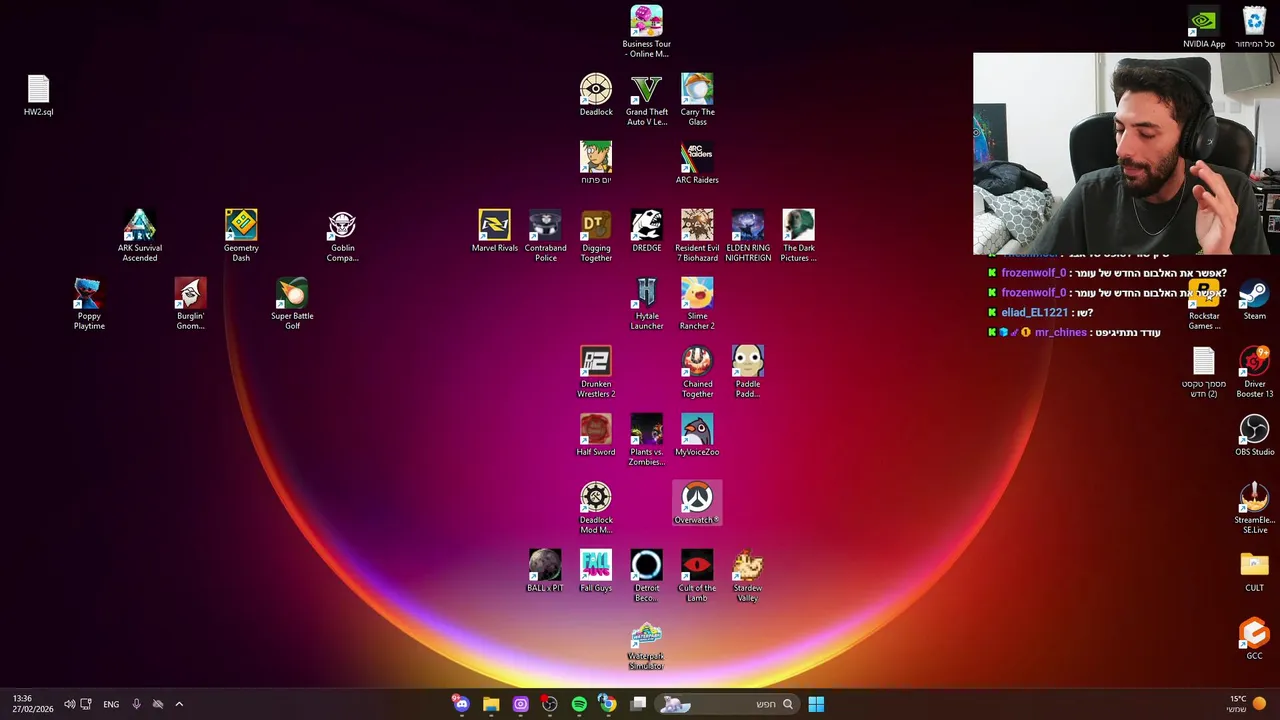Image resolution: width=1280 pixels, height=720 pixels.
Task: Open the Recycle Bin icon
Action: (x=1254, y=26)
